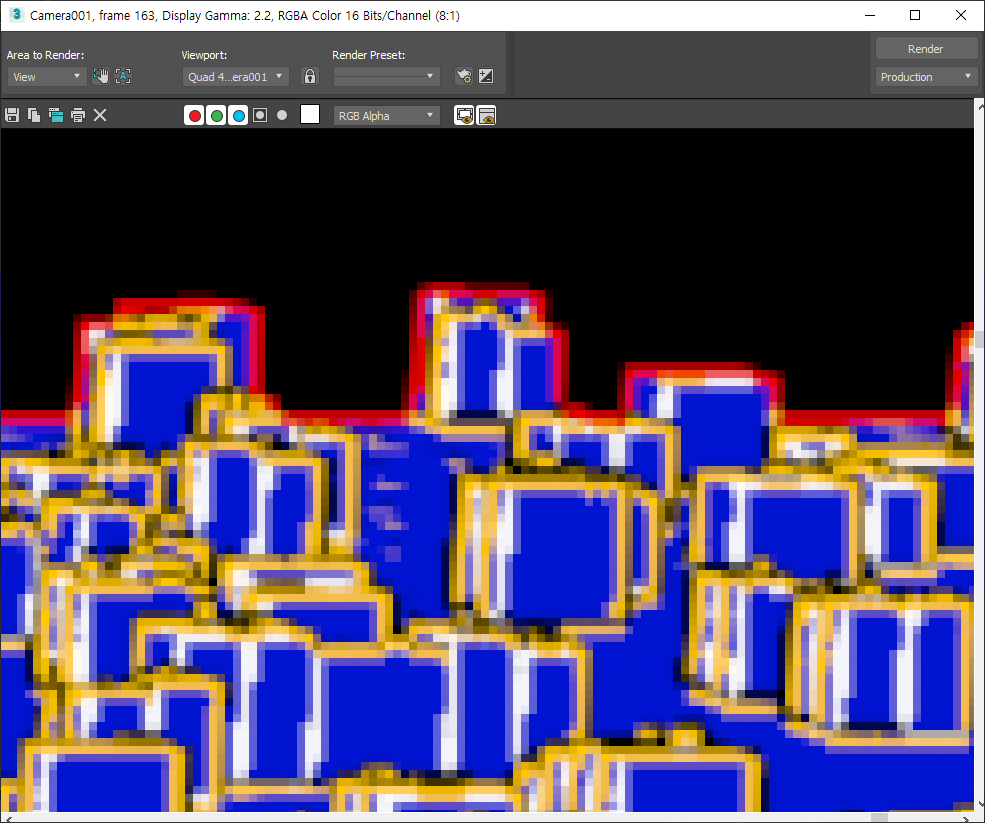This screenshot has width=985, height=823.
Task: Open the Viewport Quad 4 camera dropdown
Action: (236, 77)
